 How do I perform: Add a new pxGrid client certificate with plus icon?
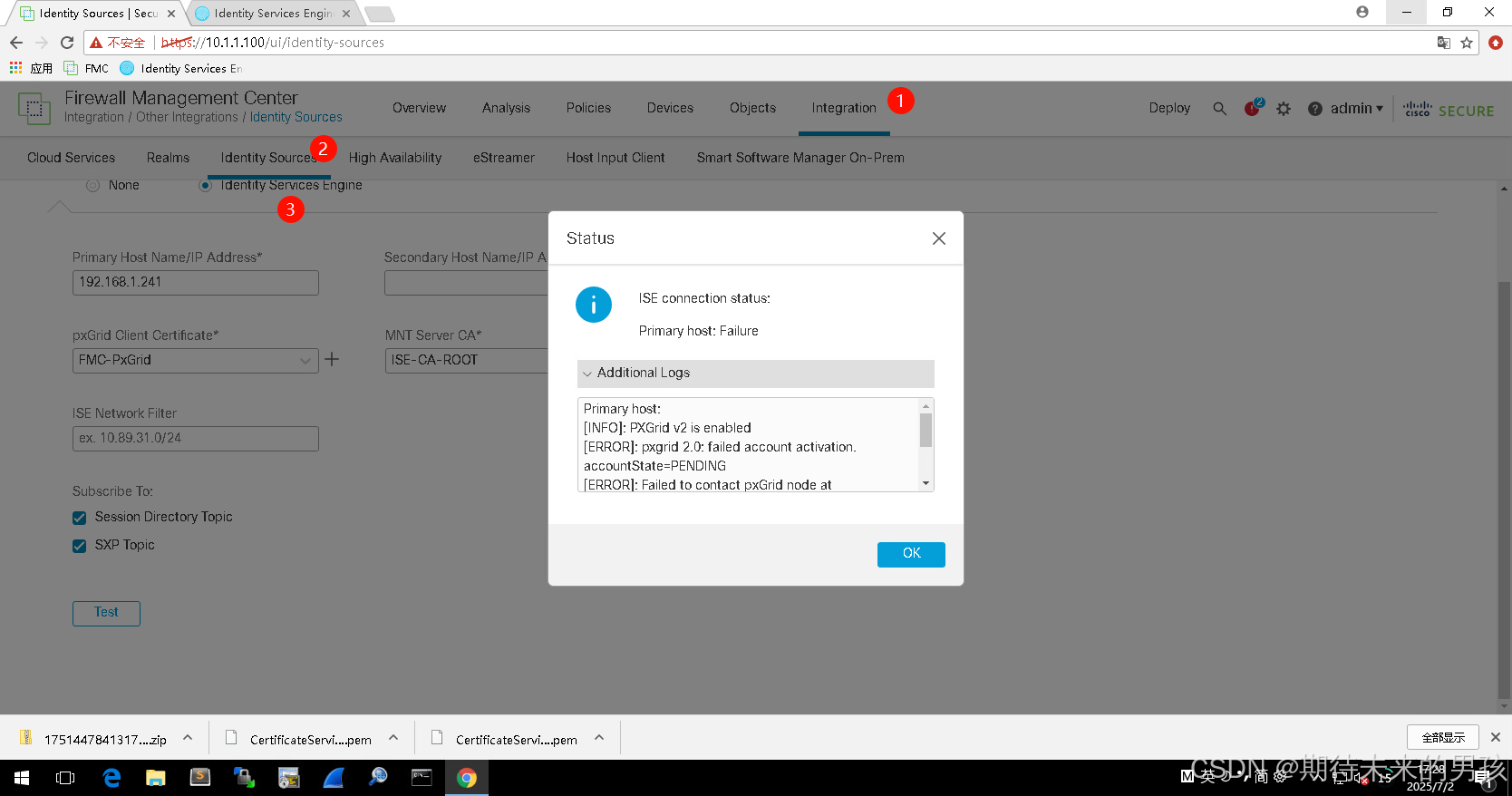coord(332,360)
